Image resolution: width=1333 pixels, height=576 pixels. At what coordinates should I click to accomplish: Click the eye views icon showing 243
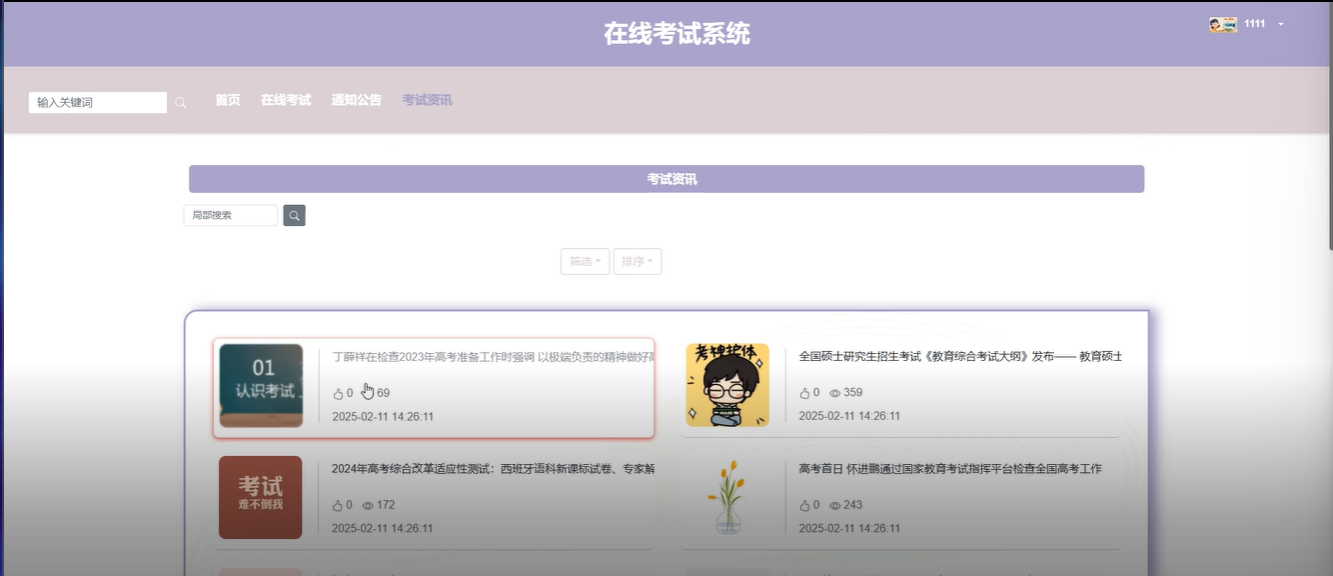835,505
